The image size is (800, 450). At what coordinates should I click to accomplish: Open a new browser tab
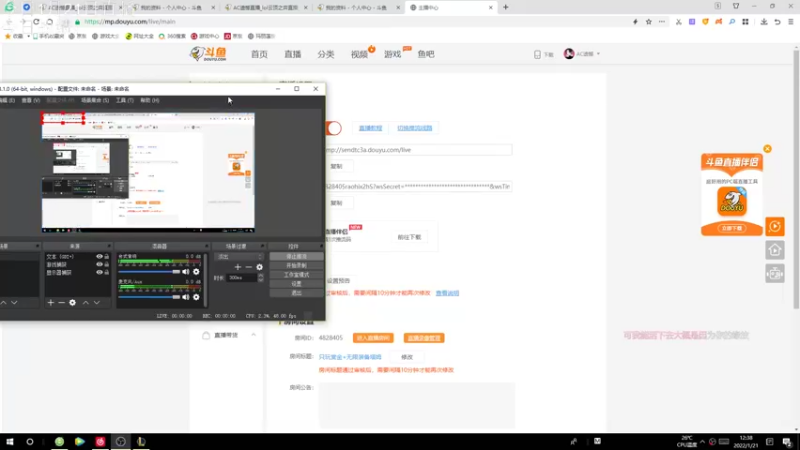(x=506, y=8)
